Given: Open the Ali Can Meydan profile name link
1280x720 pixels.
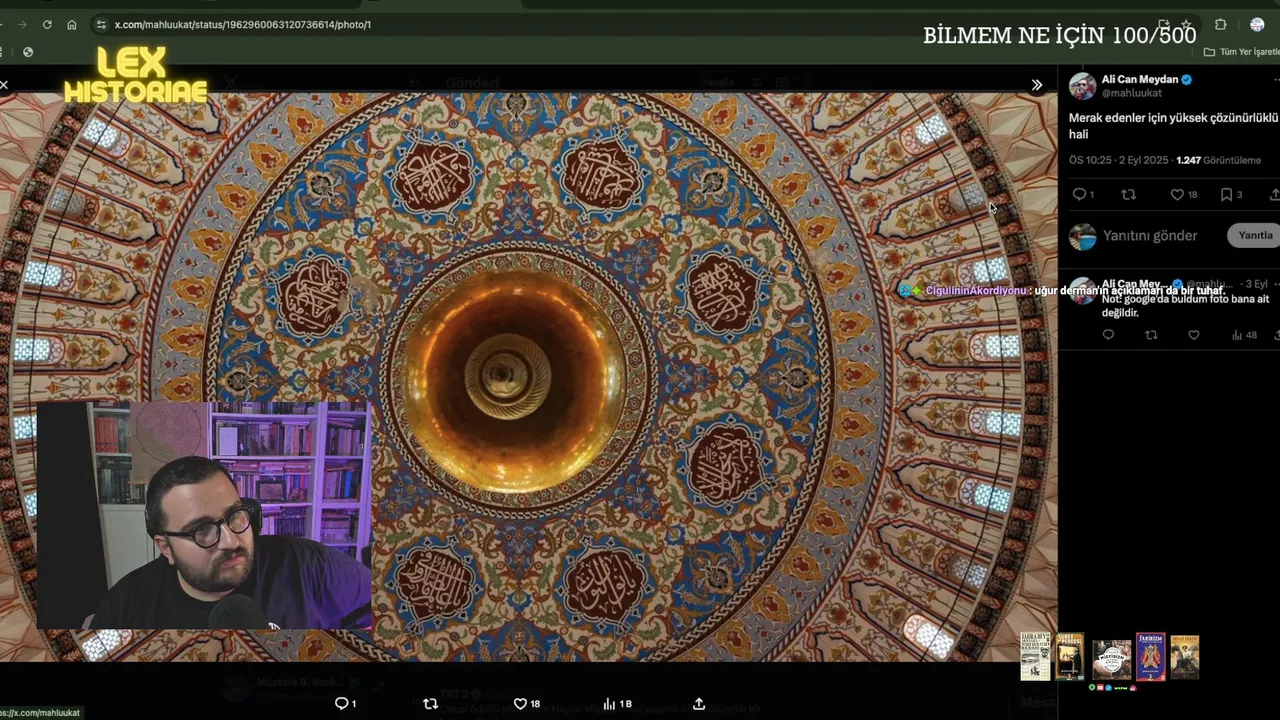Looking at the screenshot, I should (x=1140, y=79).
